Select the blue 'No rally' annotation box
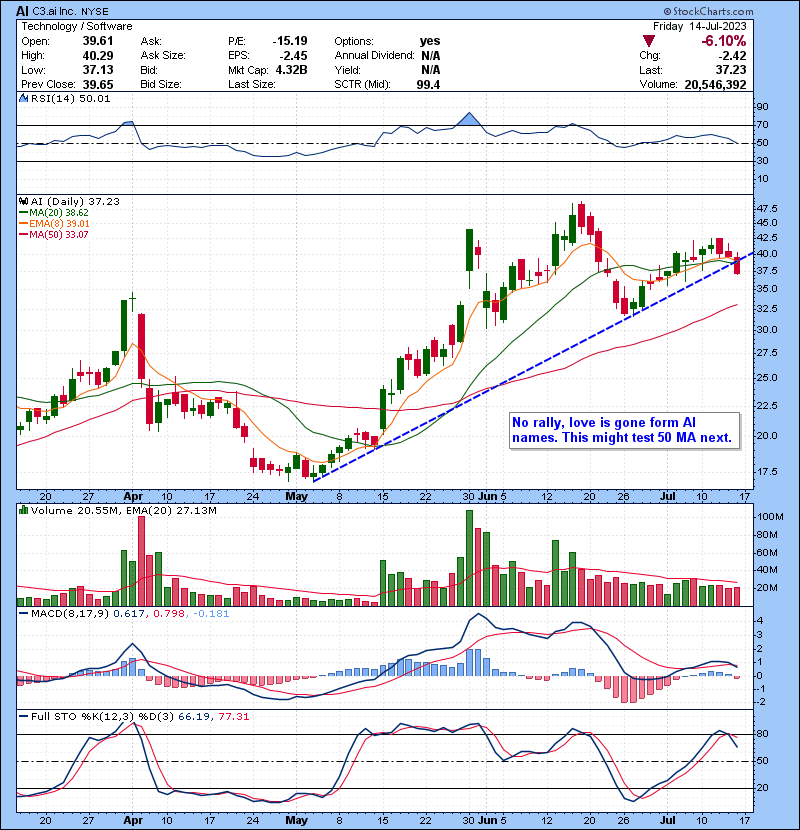 [x=623, y=430]
